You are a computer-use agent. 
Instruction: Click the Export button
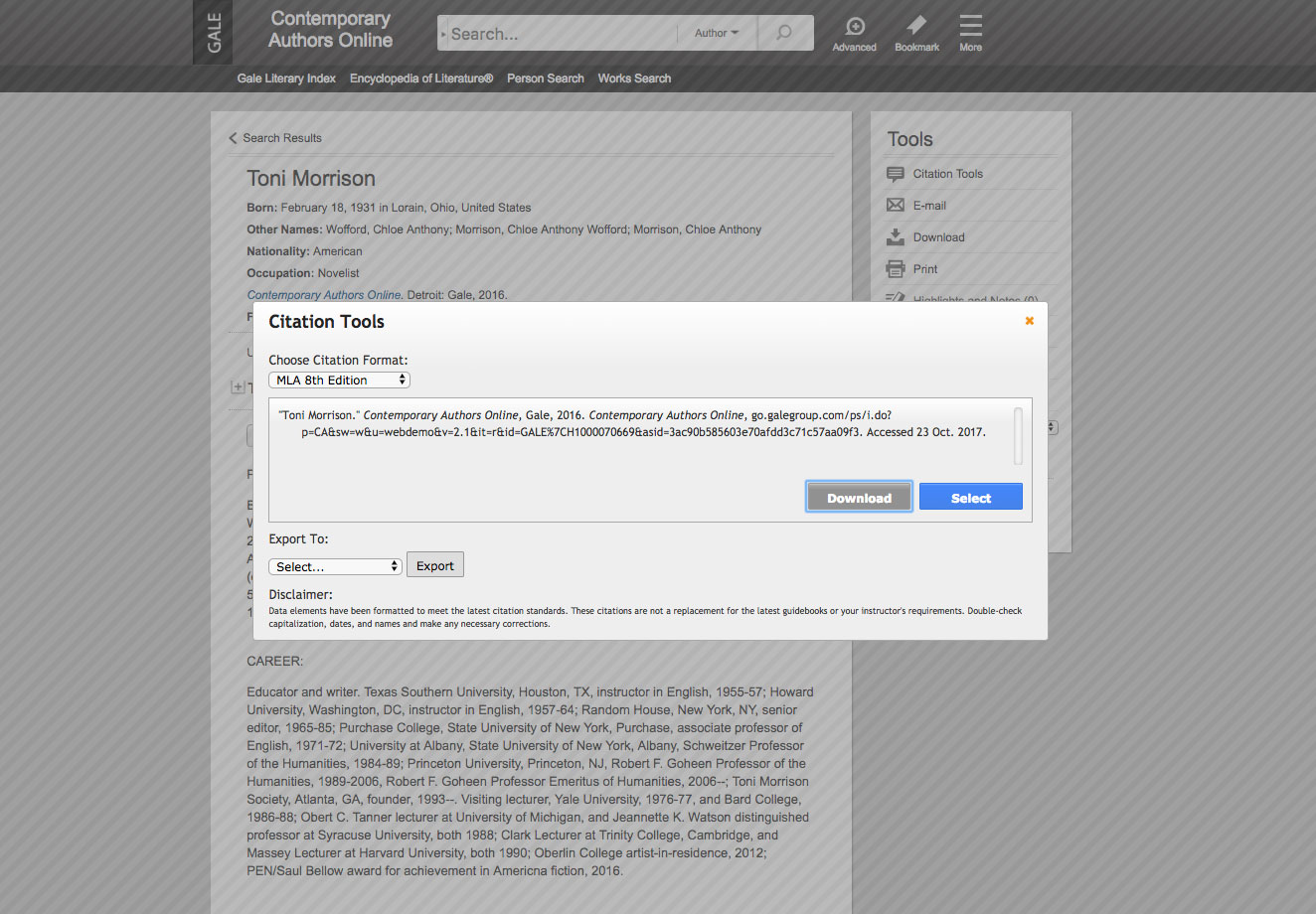(x=435, y=565)
